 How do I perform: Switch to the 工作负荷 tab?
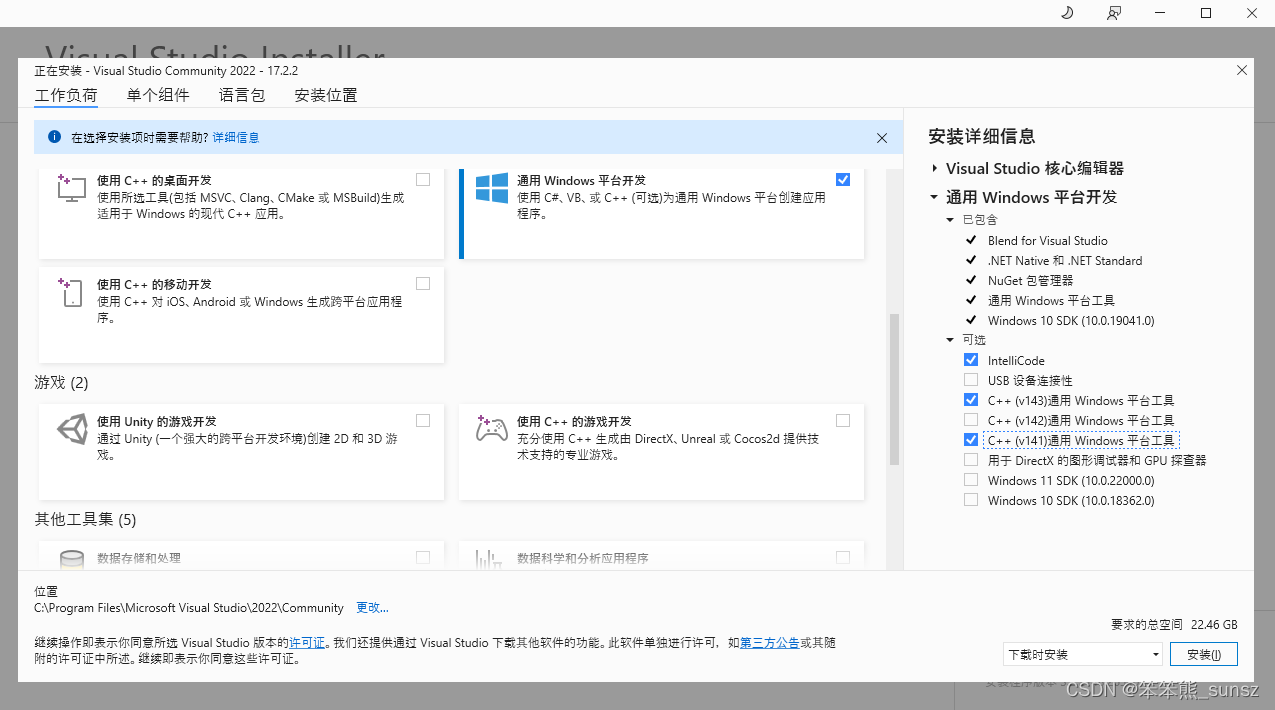66,96
